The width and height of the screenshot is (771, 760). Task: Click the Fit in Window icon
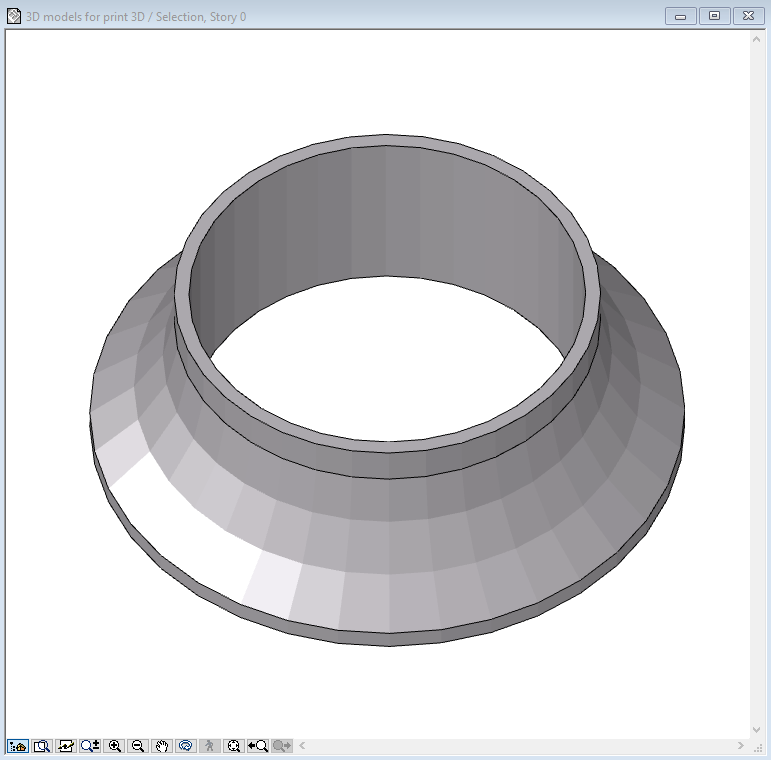pyautogui.click(x=234, y=746)
